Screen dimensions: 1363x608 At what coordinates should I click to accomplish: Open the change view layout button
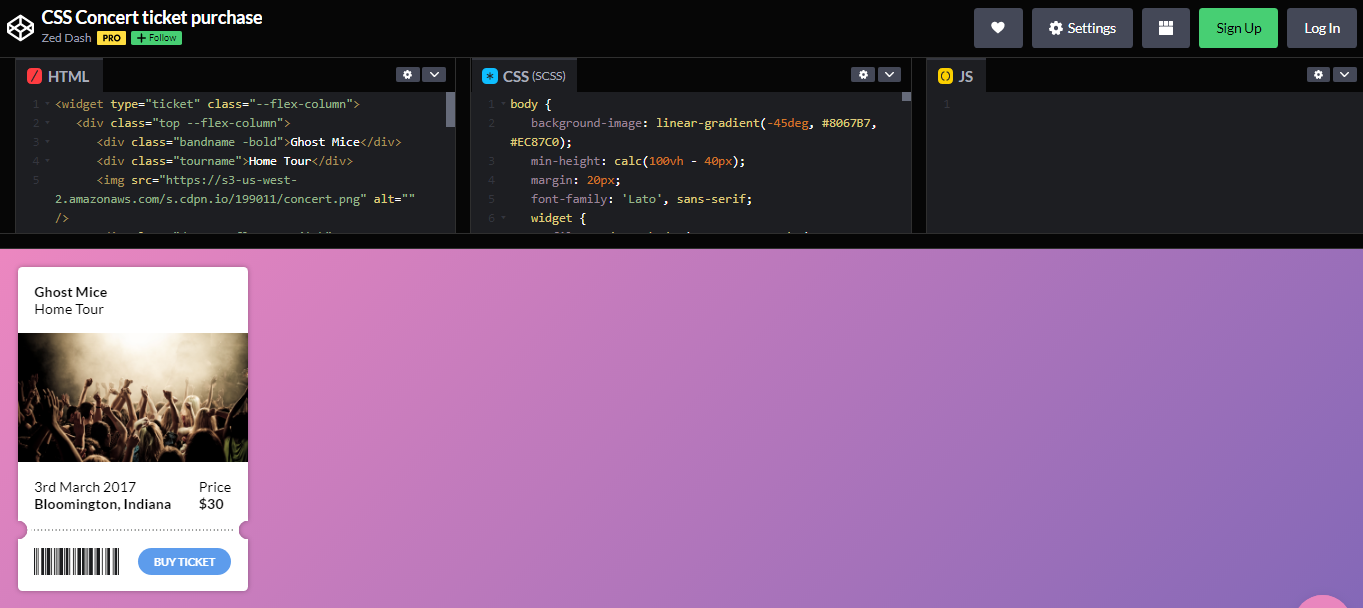pyautogui.click(x=1165, y=28)
